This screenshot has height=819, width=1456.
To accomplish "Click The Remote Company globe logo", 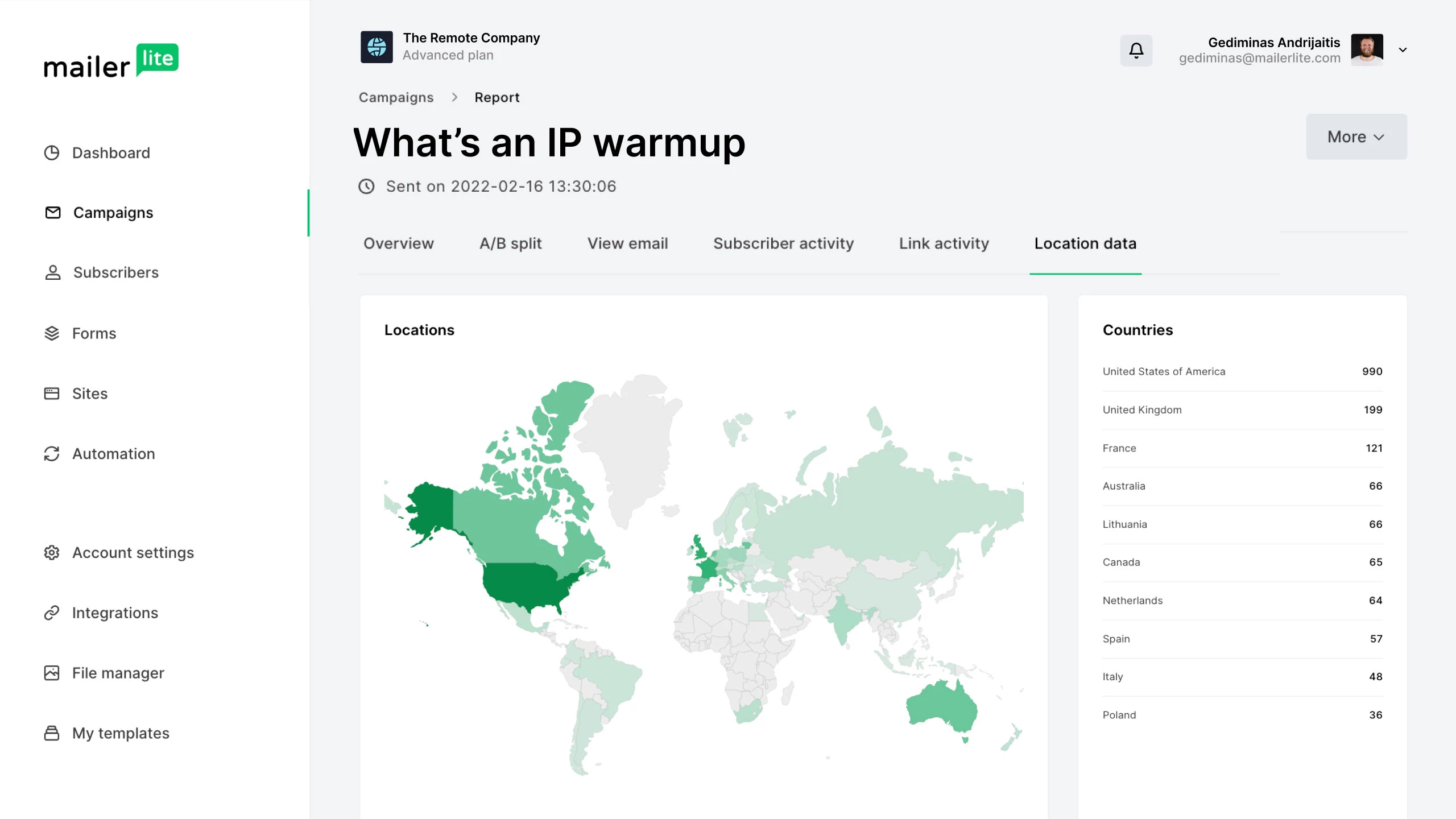I will tap(377, 47).
